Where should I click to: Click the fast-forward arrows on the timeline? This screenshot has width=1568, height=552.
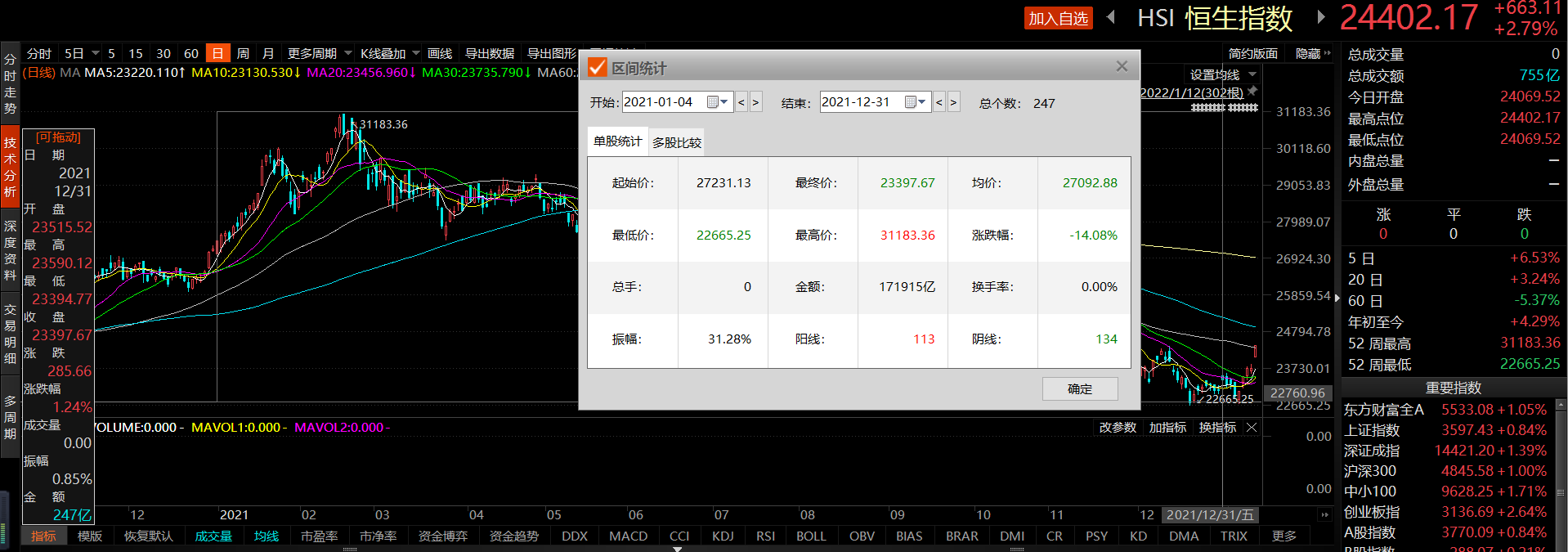coord(1324,514)
